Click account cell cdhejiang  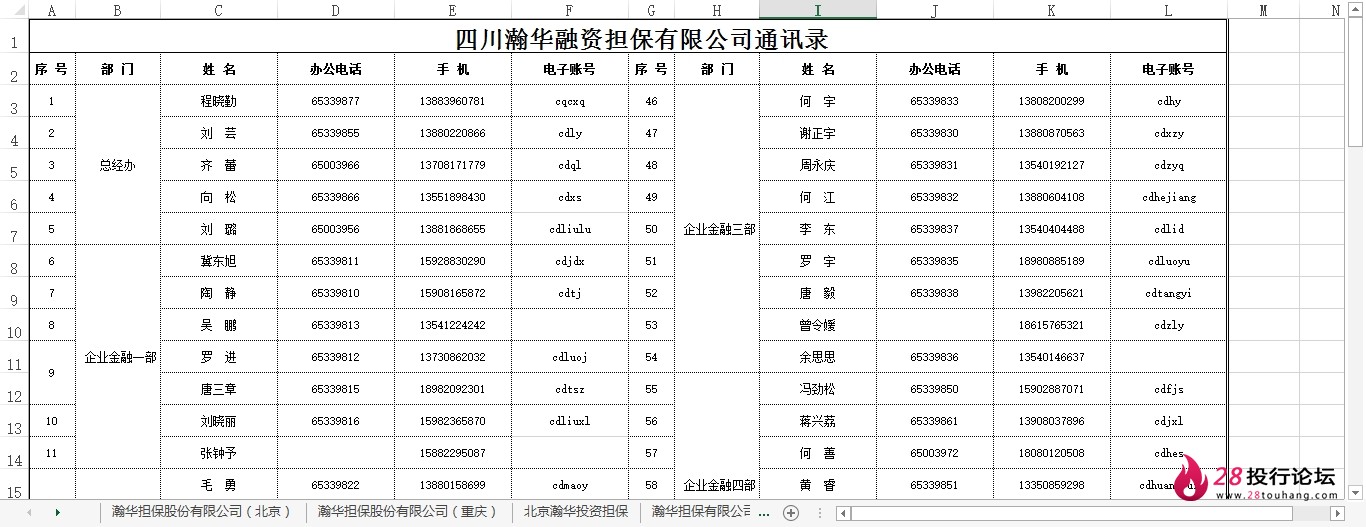[1168, 197]
